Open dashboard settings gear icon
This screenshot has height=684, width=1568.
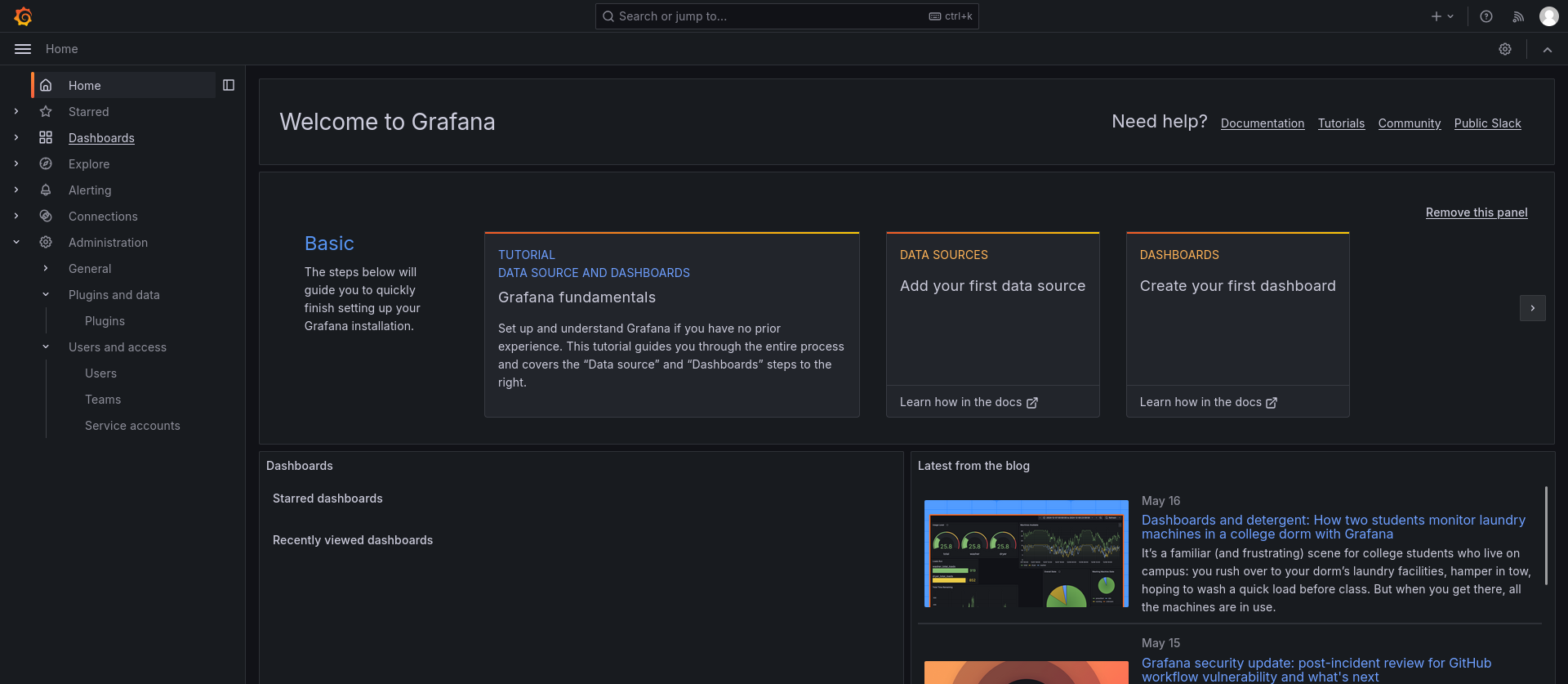tap(1505, 49)
